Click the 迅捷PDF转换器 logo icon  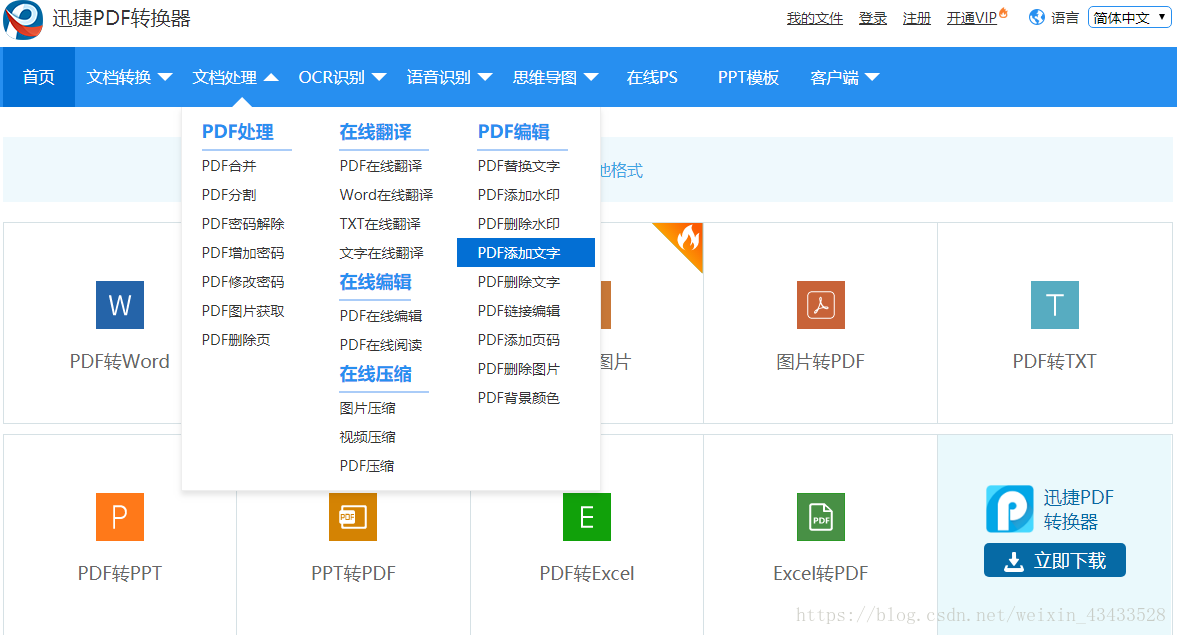(23, 20)
